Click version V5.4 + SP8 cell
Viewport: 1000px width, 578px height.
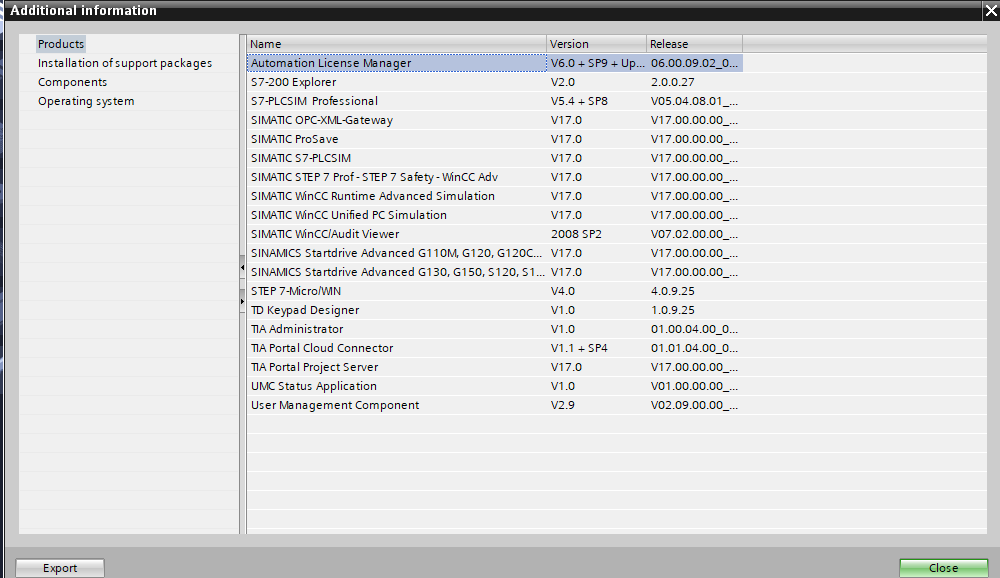596,101
